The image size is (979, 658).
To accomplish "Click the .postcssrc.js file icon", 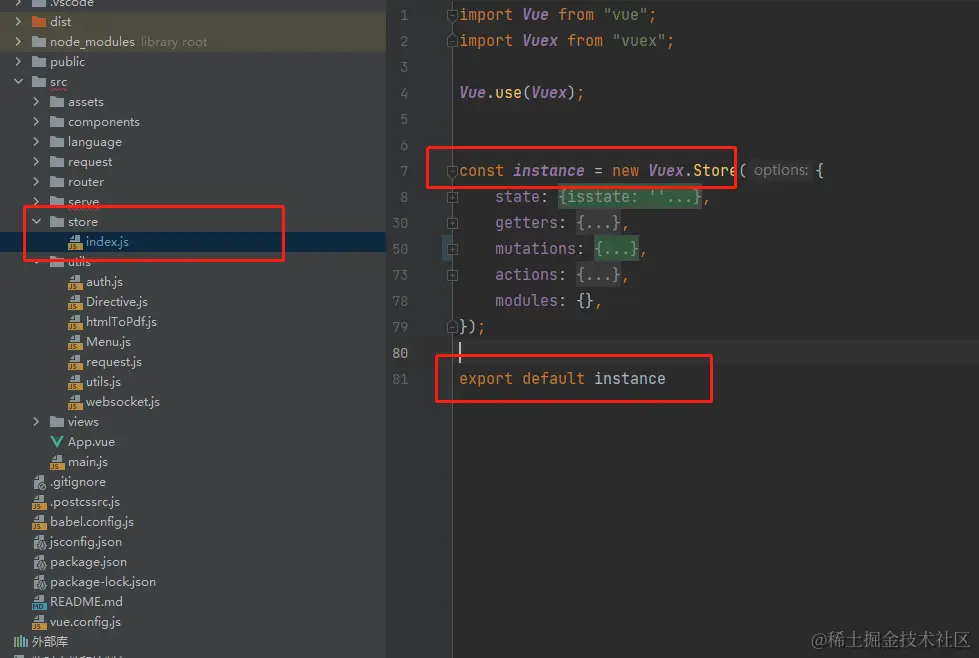I will tap(39, 502).
